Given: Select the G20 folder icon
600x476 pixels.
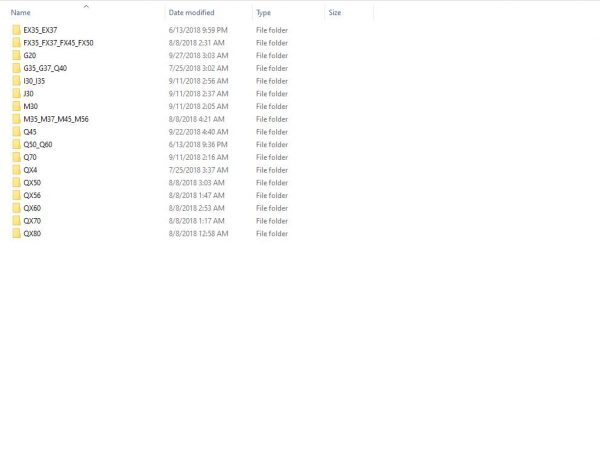Looking at the screenshot, I should click(16, 55).
